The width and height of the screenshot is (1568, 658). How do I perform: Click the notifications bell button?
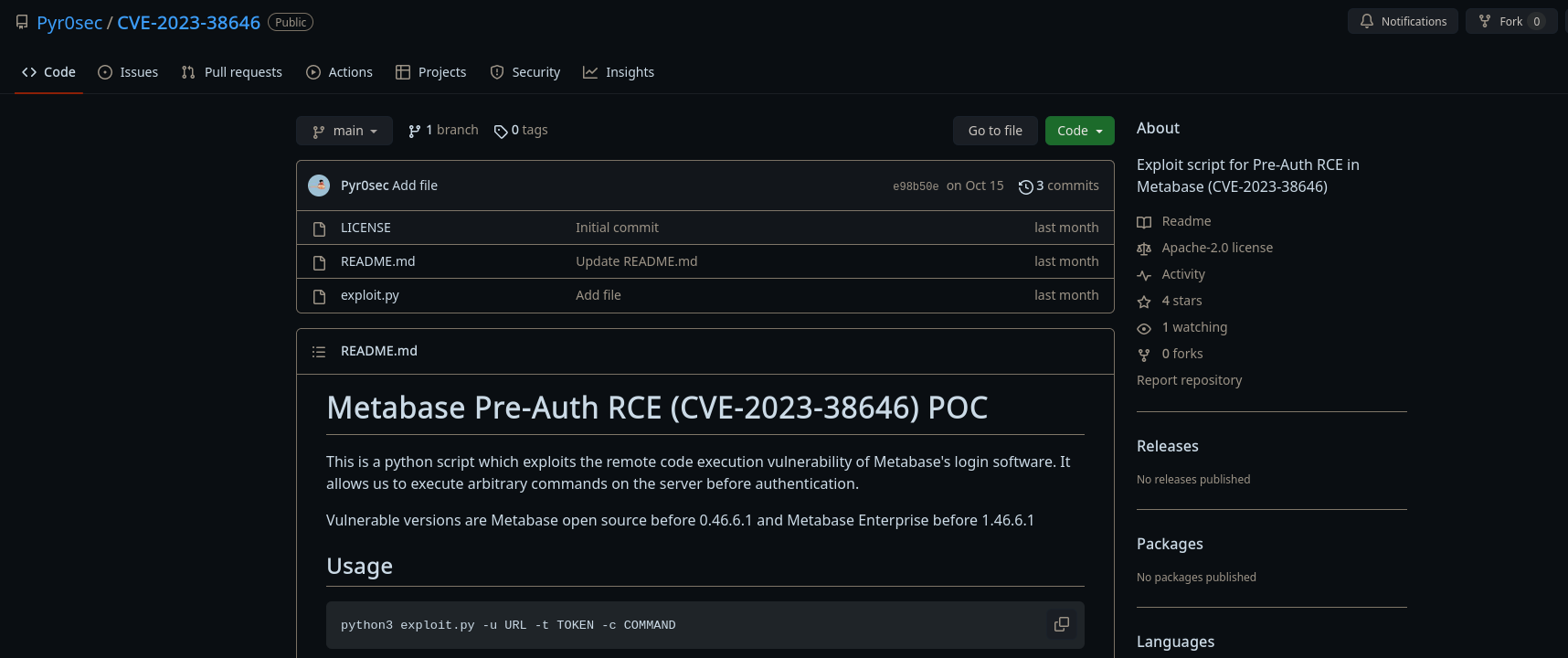(1402, 21)
